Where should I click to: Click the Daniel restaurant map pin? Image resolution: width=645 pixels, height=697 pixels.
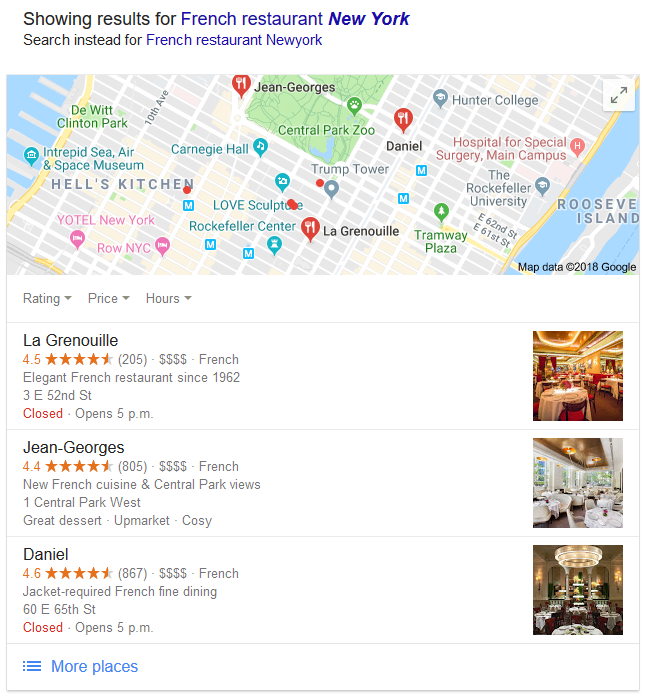403,120
